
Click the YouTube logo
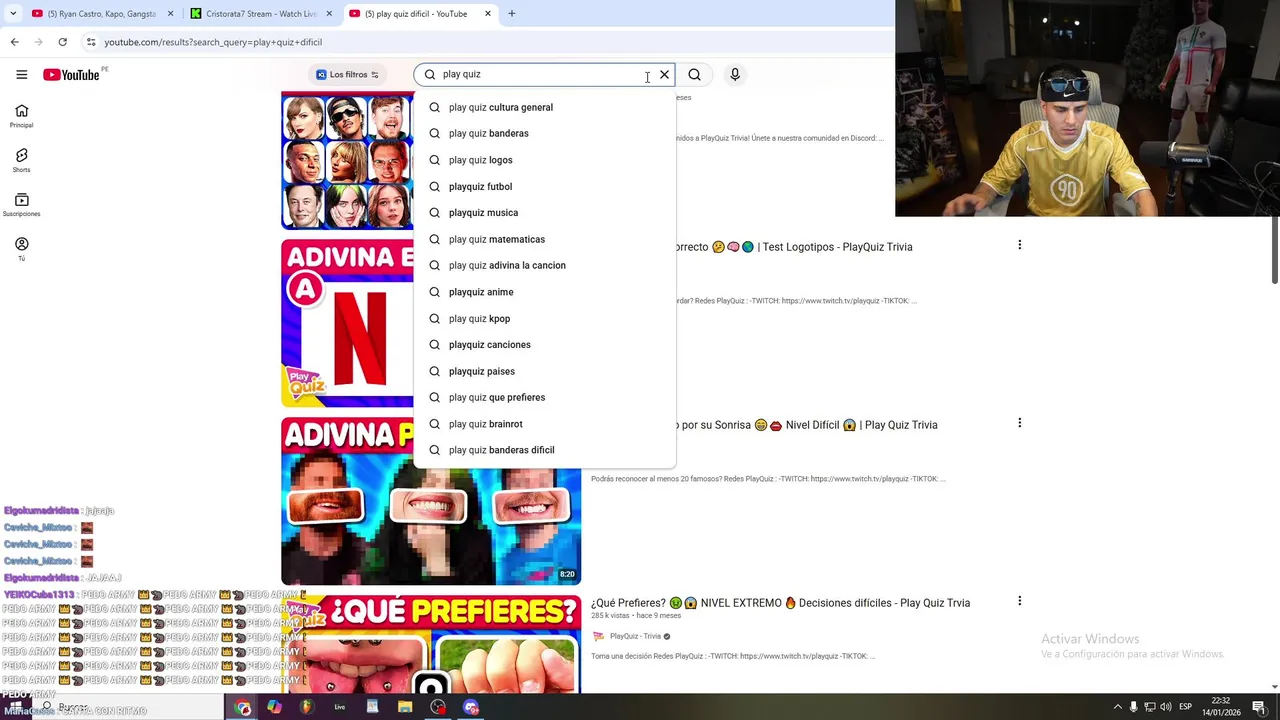(x=71, y=75)
